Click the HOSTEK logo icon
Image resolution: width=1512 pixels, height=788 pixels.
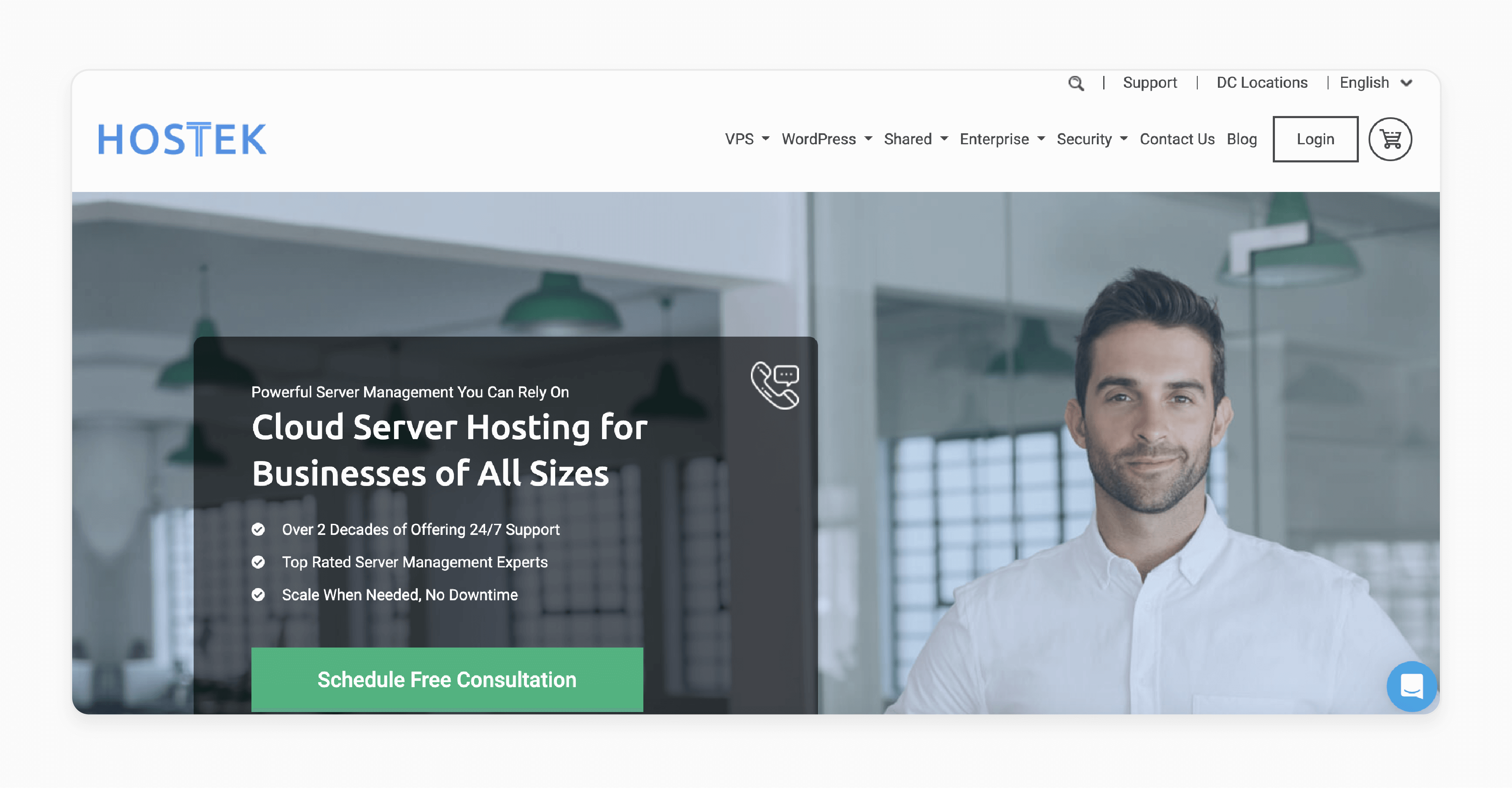[183, 139]
